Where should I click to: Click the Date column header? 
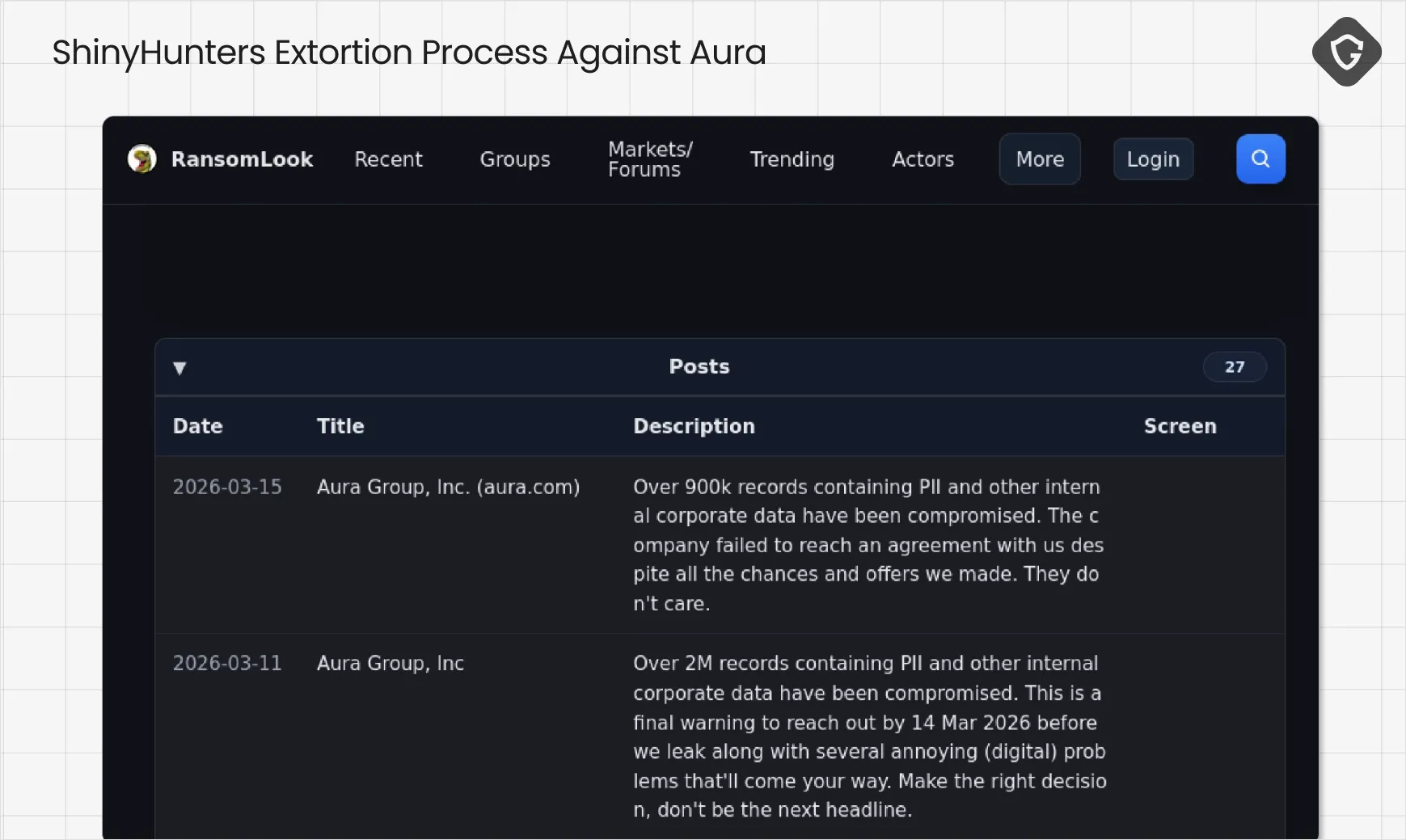[x=197, y=426]
